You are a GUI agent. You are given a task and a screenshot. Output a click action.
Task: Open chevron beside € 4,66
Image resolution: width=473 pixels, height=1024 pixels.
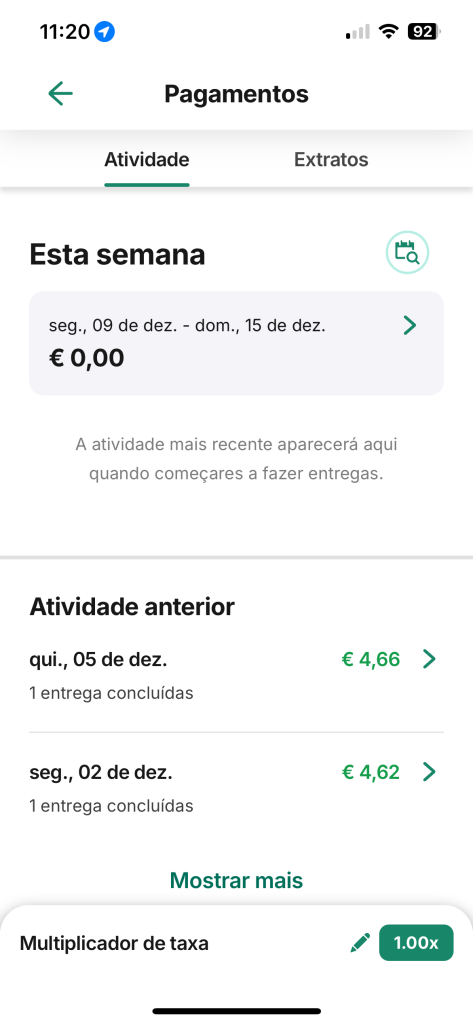tap(429, 660)
